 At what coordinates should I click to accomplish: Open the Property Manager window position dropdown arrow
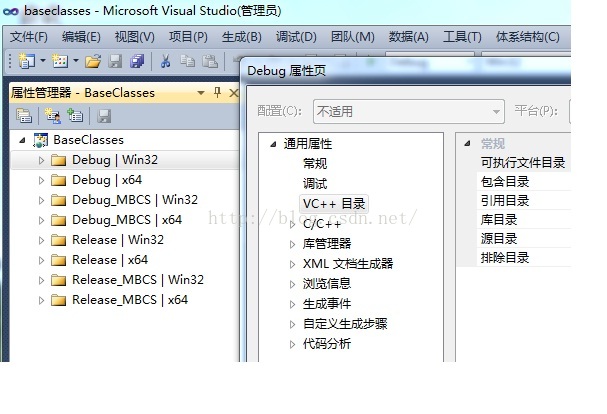tap(201, 93)
